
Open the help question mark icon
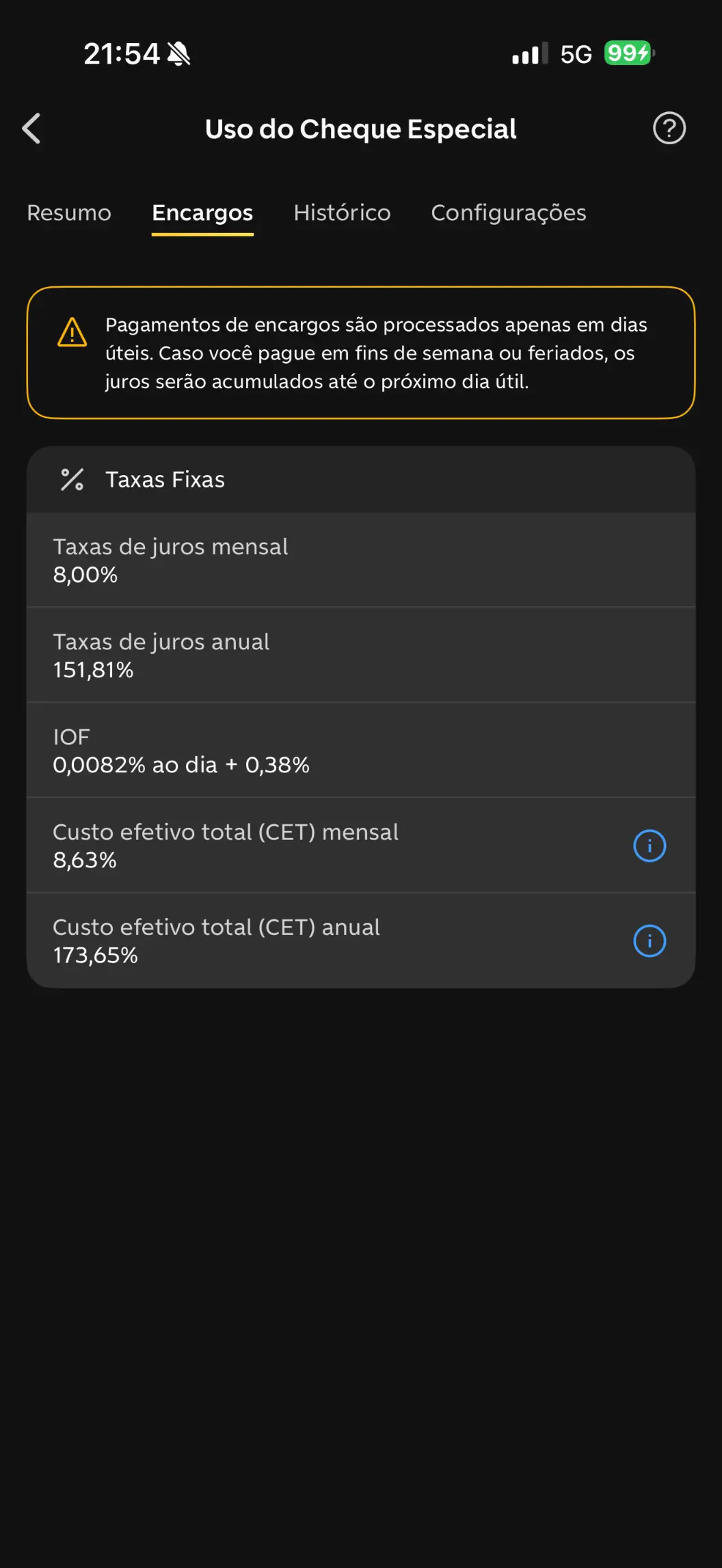[669, 129]
